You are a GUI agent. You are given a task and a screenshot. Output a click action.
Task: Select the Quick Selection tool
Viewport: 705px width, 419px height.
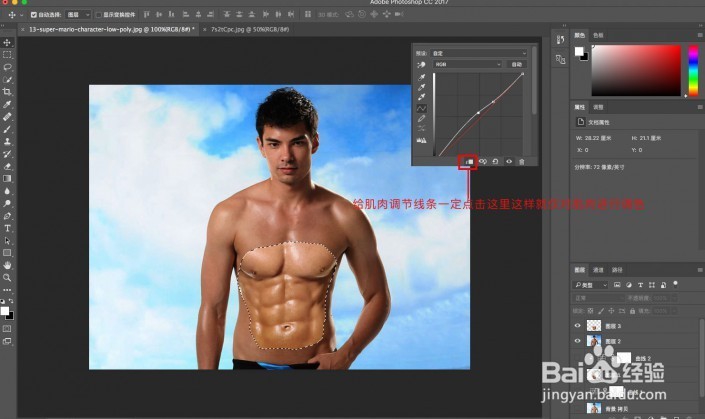(x=7, y=80)
